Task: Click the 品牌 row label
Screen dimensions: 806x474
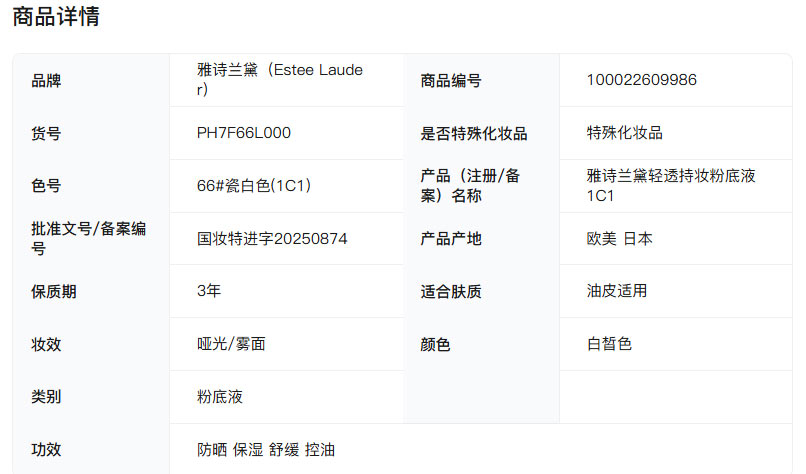Action: tap(46, 80)
